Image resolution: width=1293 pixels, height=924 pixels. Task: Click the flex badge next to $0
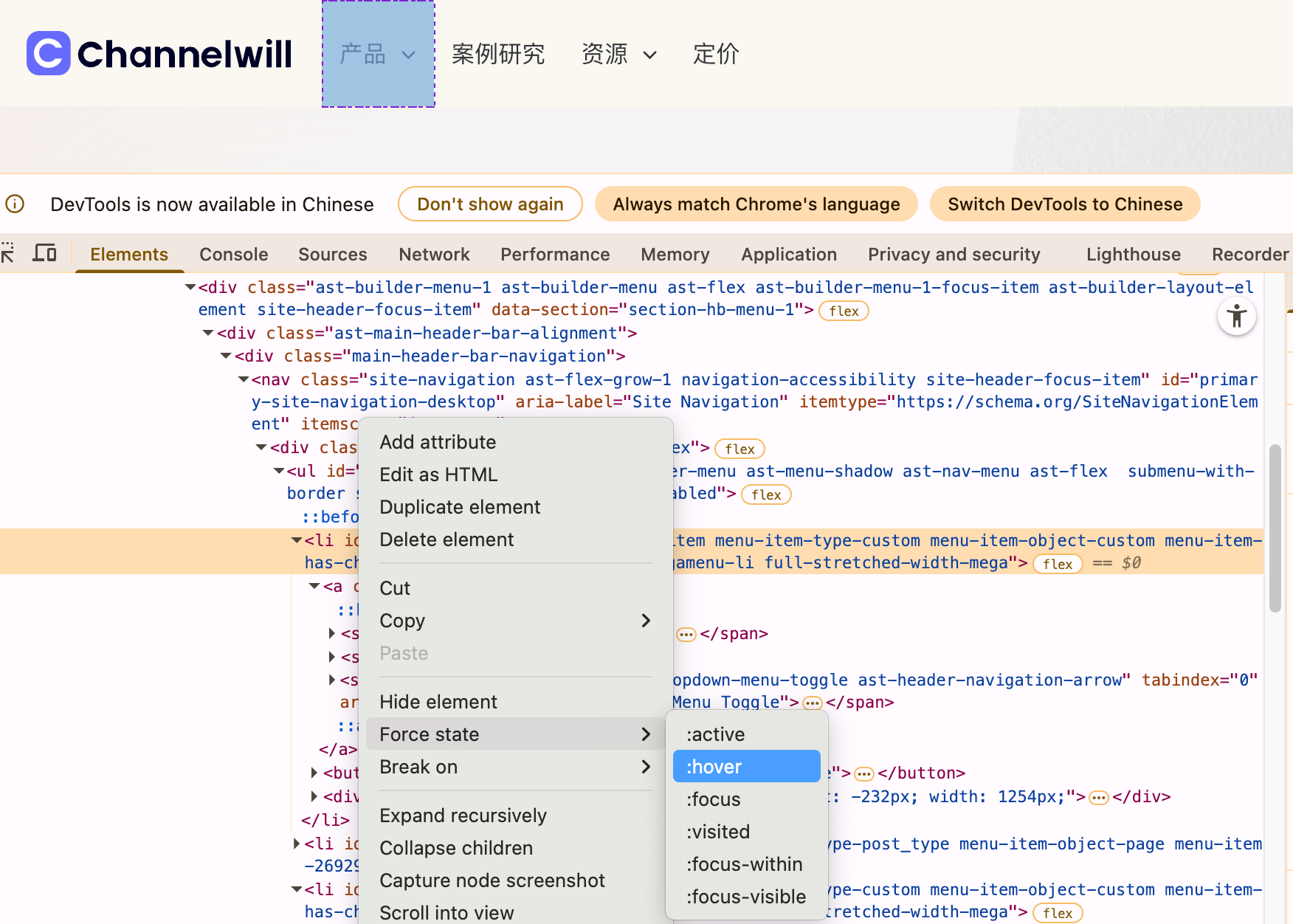(x=1057, y=564)
